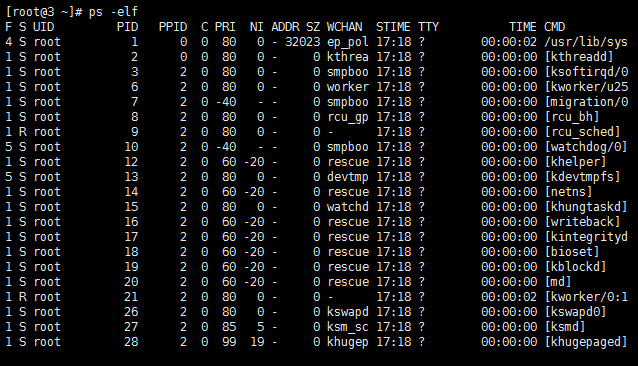This screenshot has height=366, width=638.
Task: Click the [khelper] process name
Action: pyautogui.click(x=575, y=162)
